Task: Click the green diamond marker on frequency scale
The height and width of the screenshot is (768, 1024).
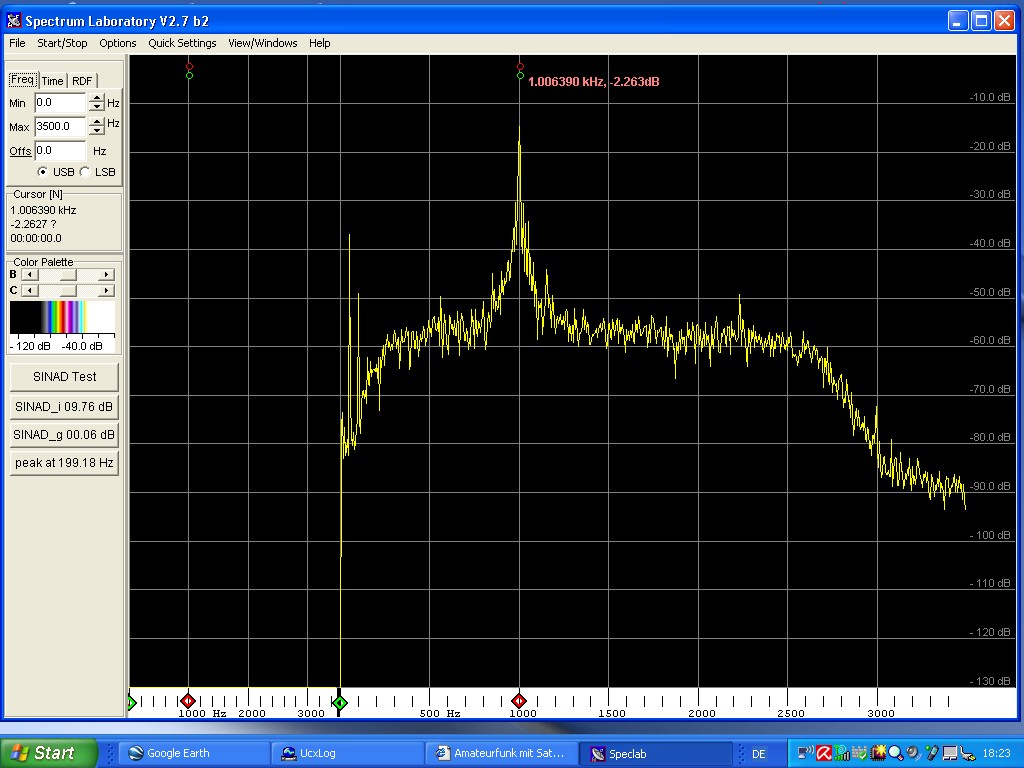Action: coord(340,703)
